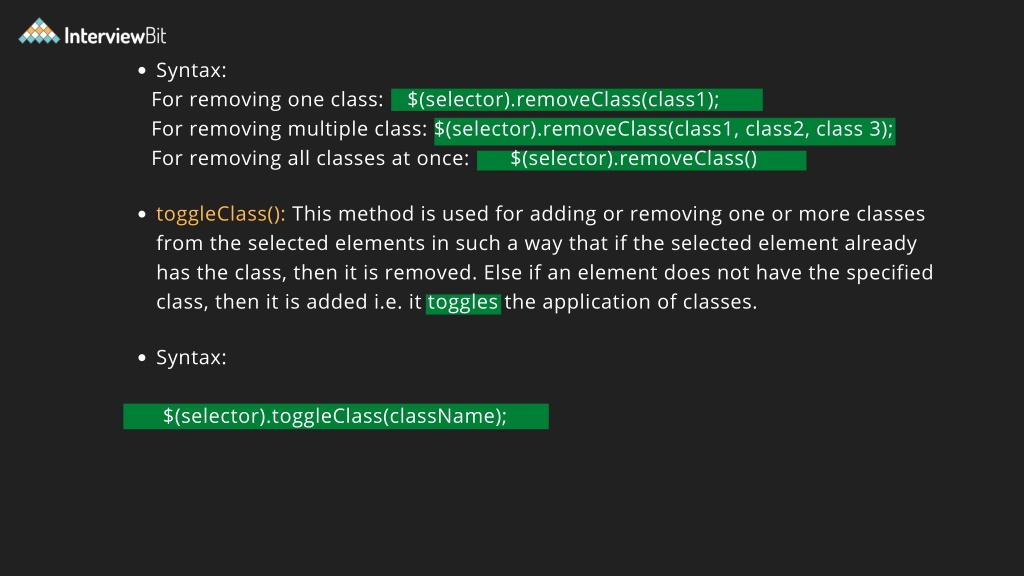Click 'For removing all classes at once' text

click(310, 159)
